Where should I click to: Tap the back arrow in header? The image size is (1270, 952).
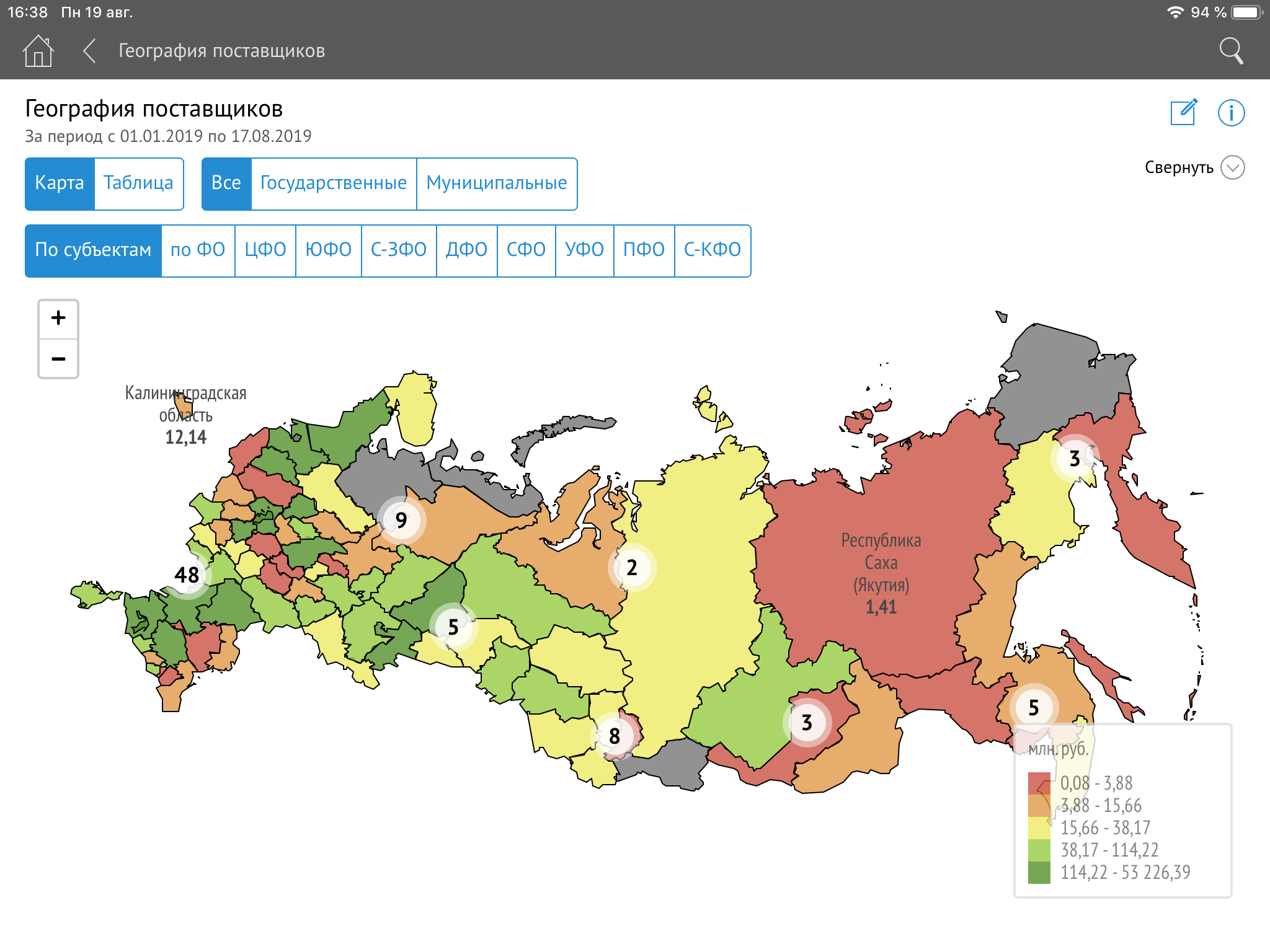(x=90, y=51)
